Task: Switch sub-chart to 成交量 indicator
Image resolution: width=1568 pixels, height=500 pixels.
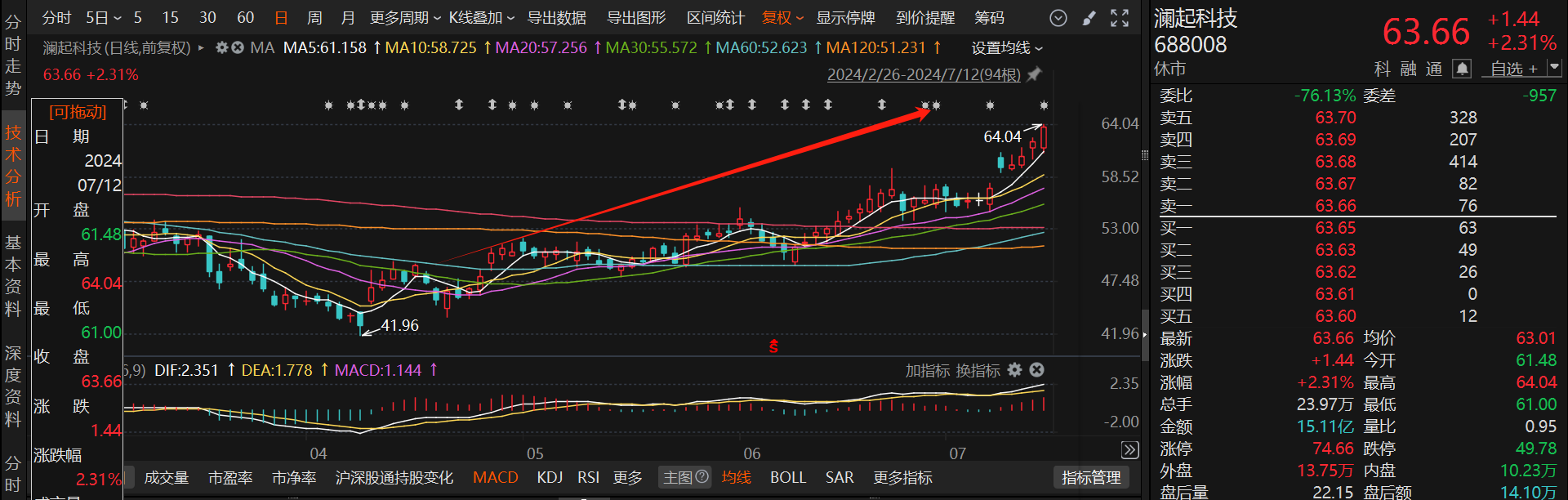Action: 167,477
